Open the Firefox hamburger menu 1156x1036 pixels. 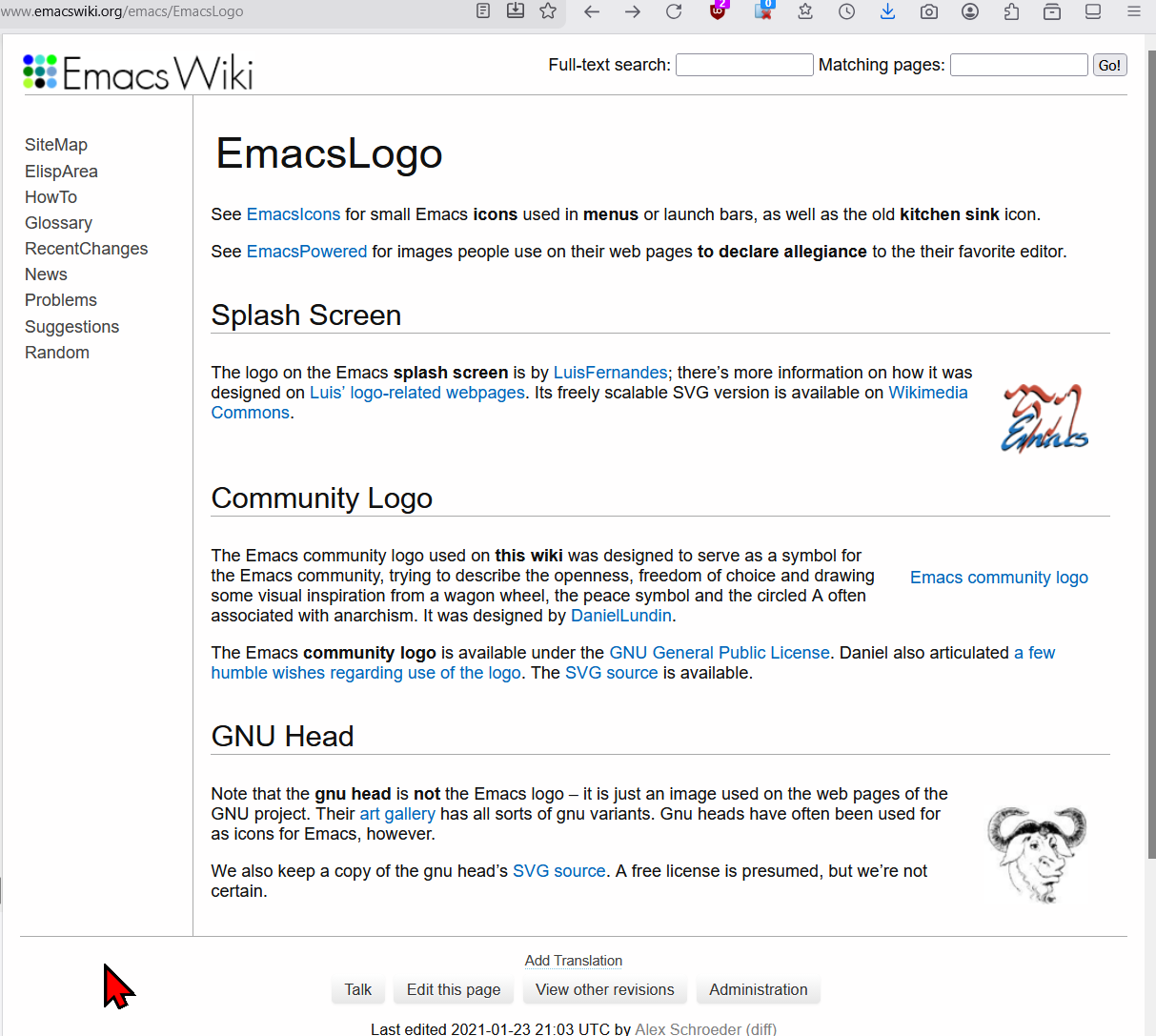pos(1133,11)
